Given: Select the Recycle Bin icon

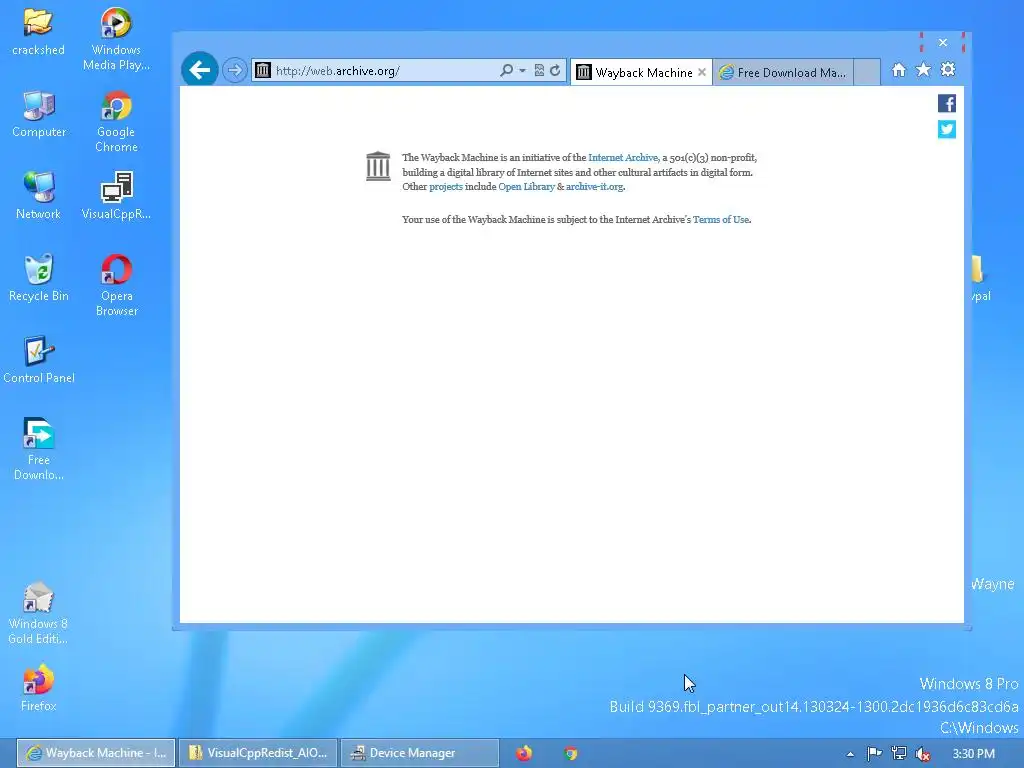Looking at the screenshot, I should pos(39,278).
